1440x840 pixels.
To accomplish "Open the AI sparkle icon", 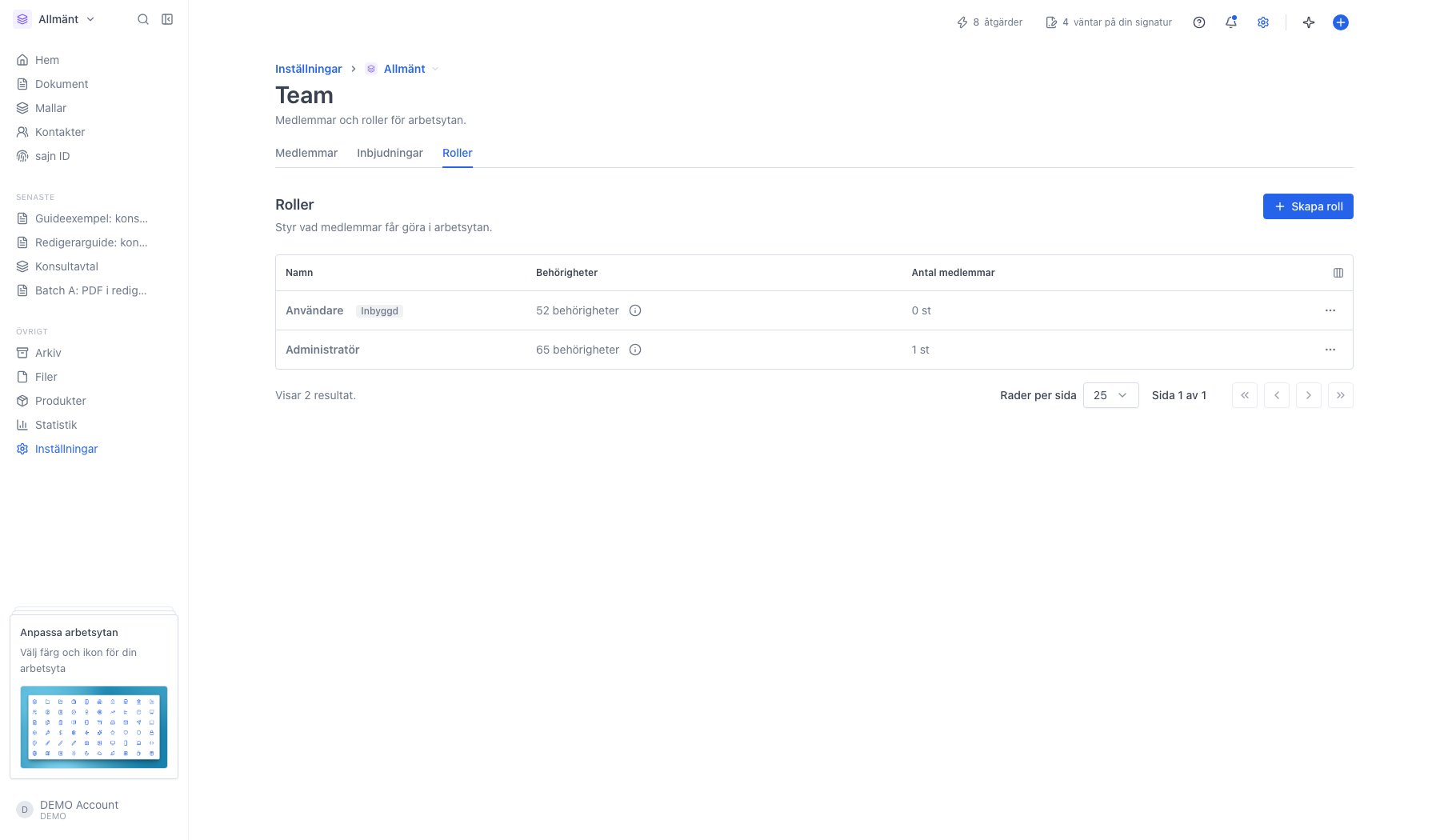I will click(1309, 22).
